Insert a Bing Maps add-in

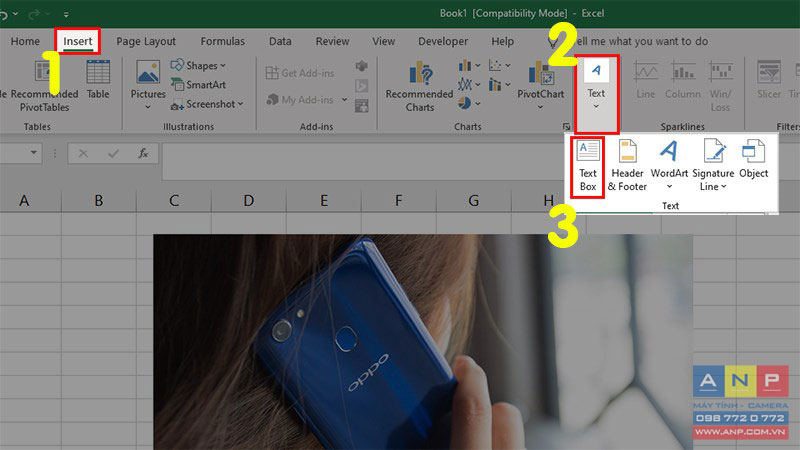[361, 66]
